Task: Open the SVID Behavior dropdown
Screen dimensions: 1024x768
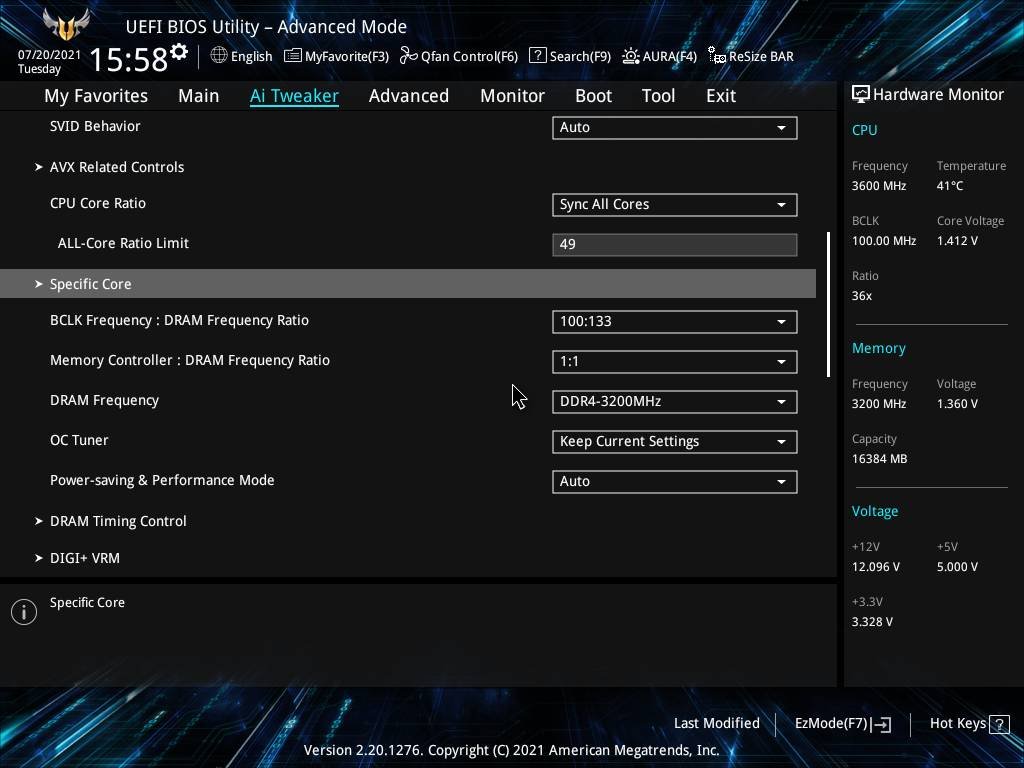Action: point(674,128)
